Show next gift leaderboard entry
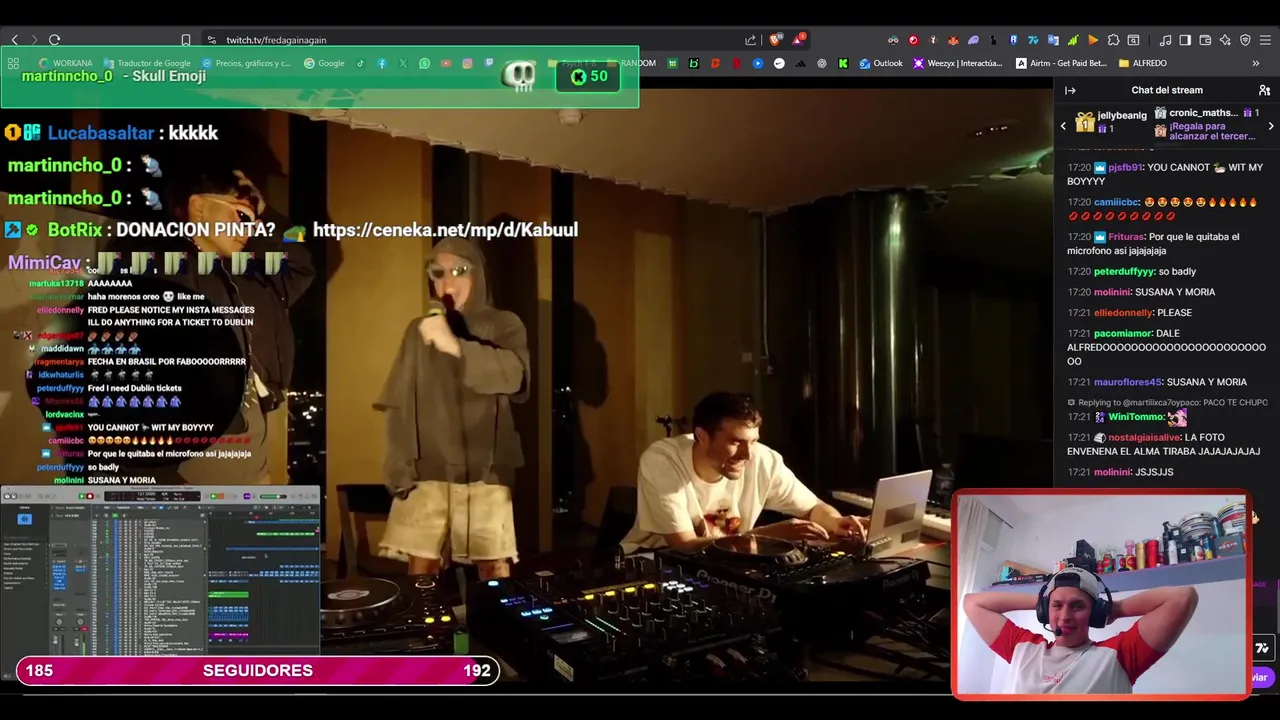The width and height of the screenshot is (1280, 720). (x=1270, y=126)
